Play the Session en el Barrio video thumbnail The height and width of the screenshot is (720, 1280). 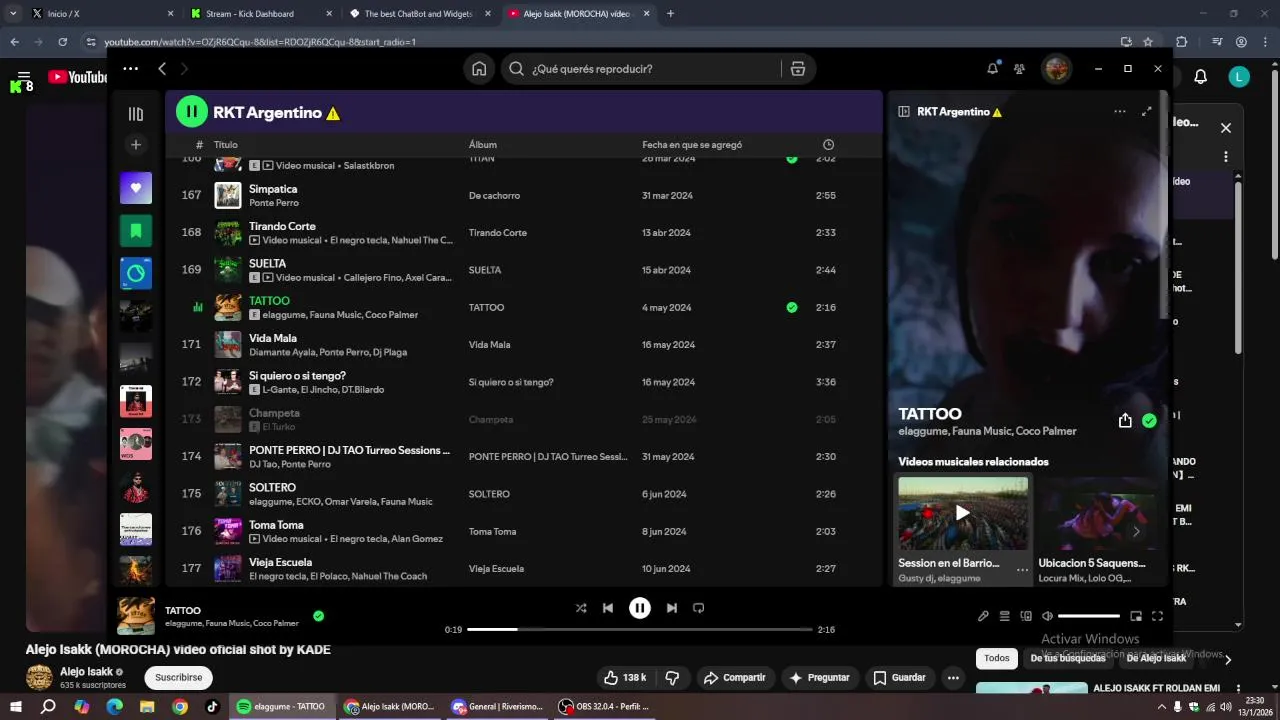click(x=963, y=513)
